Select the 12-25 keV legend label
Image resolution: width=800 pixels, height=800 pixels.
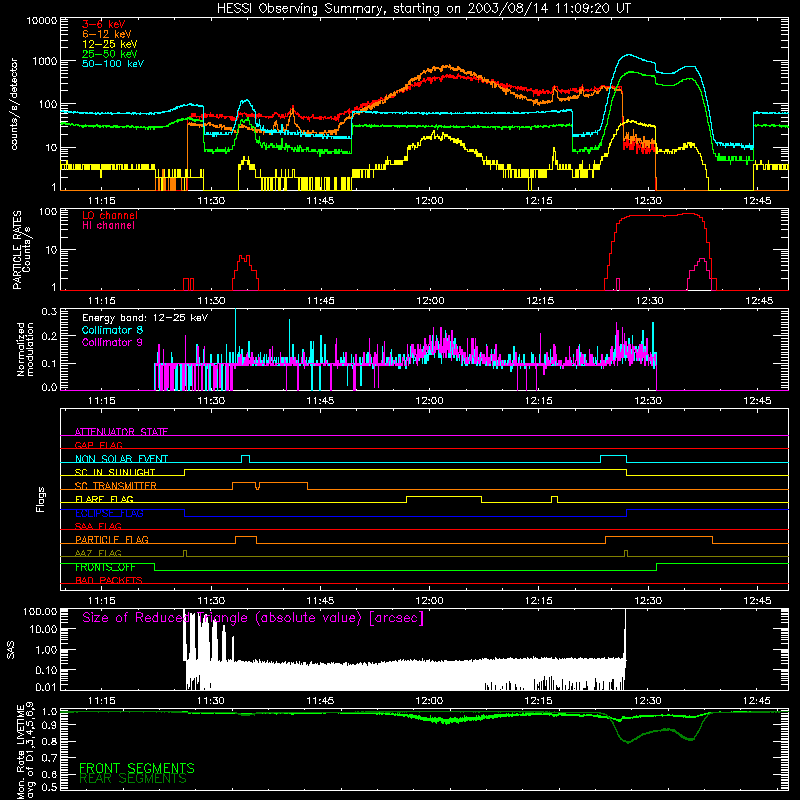click(x=110, y=44)
